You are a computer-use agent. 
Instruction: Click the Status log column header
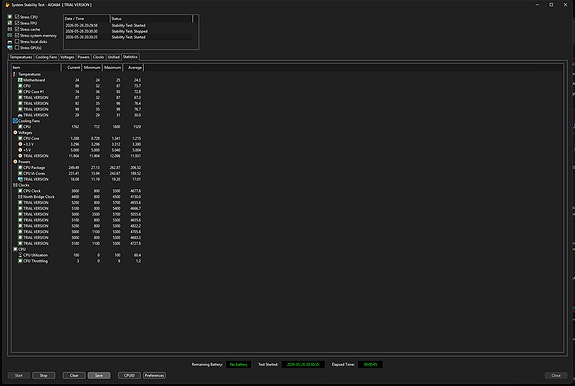[x=151, y=18]
